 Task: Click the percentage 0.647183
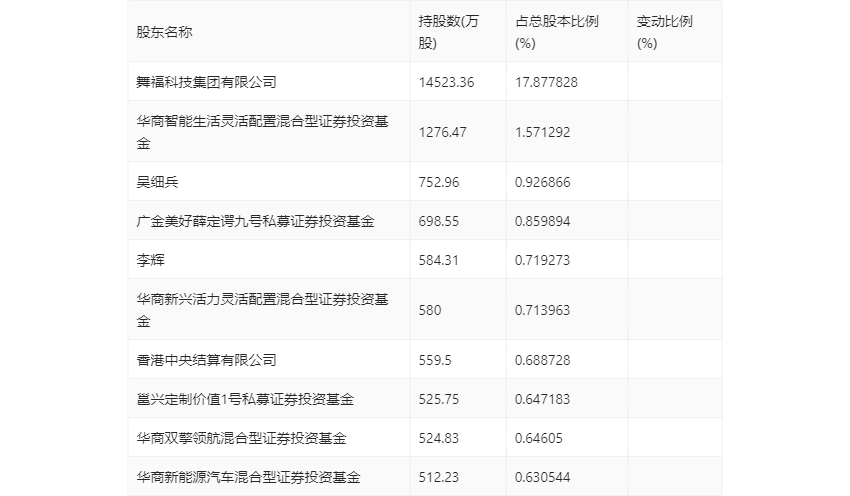coord(543,398)
